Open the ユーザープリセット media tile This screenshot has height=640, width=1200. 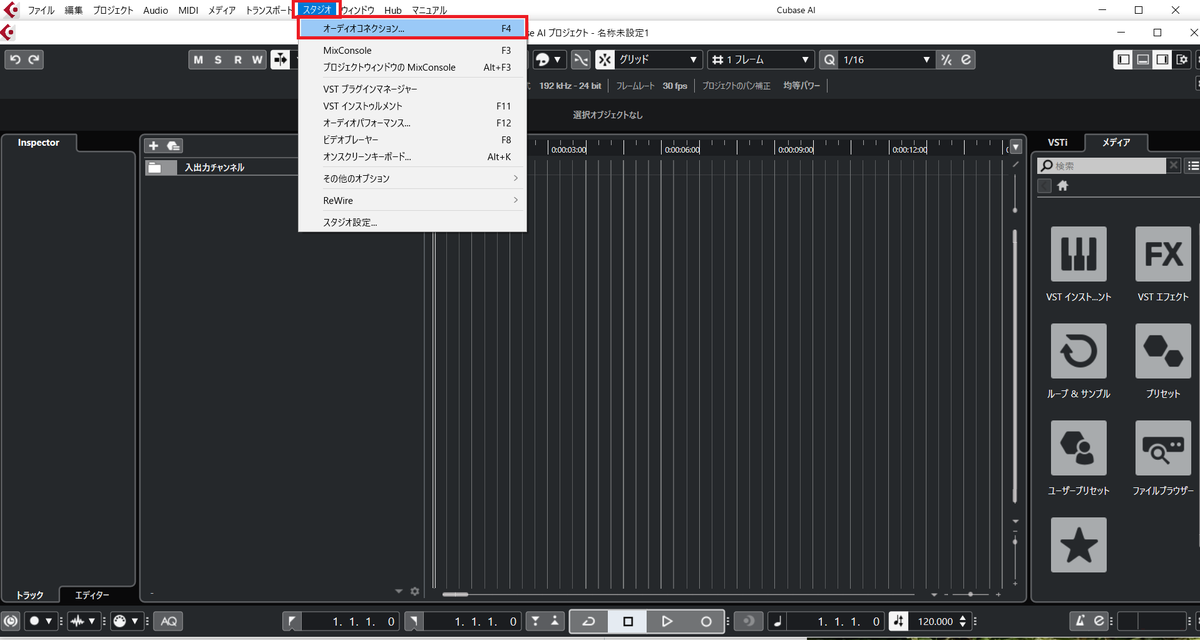click(1079, 448)
